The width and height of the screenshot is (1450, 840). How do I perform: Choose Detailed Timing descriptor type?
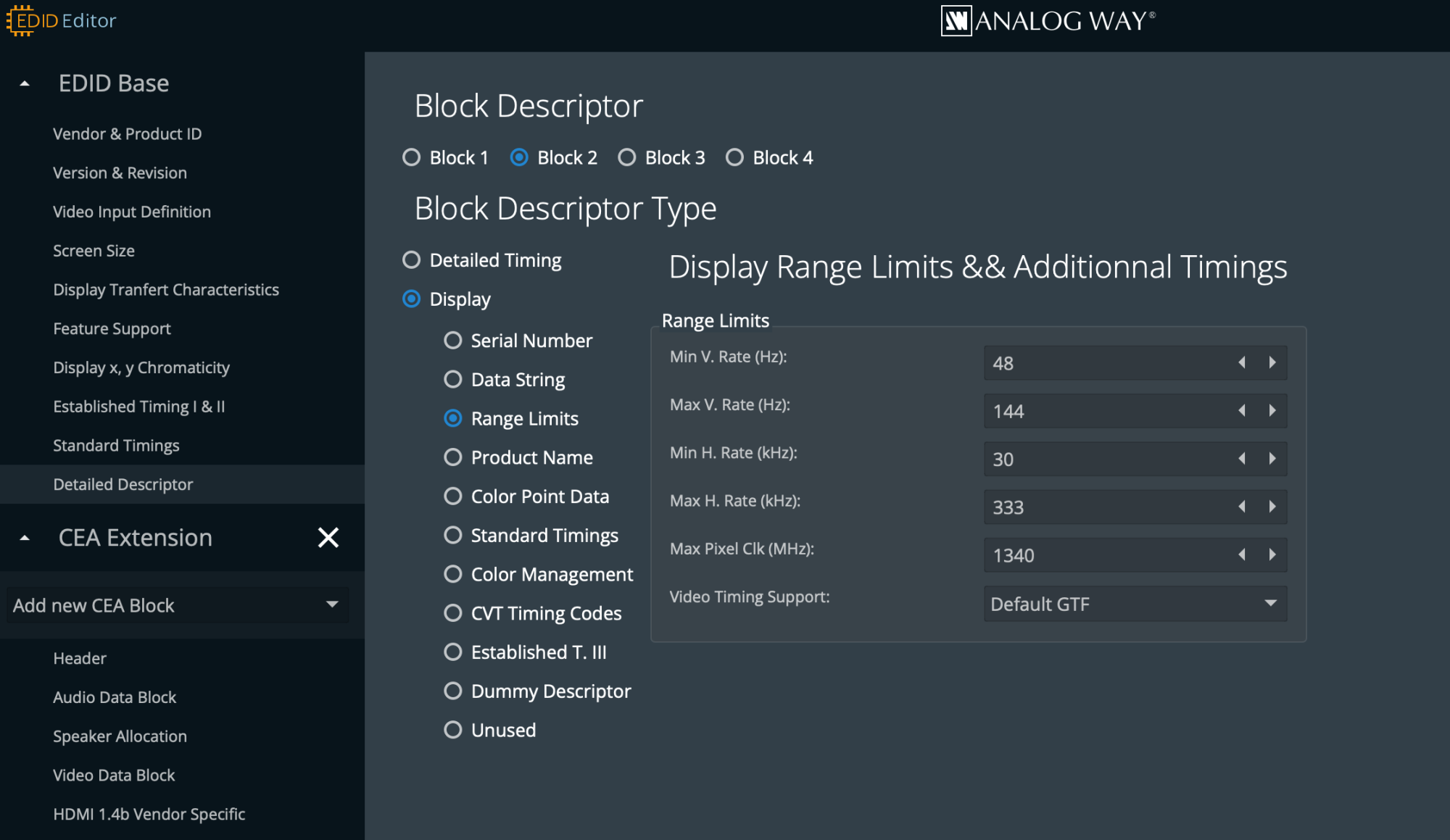tap(411, 260)
